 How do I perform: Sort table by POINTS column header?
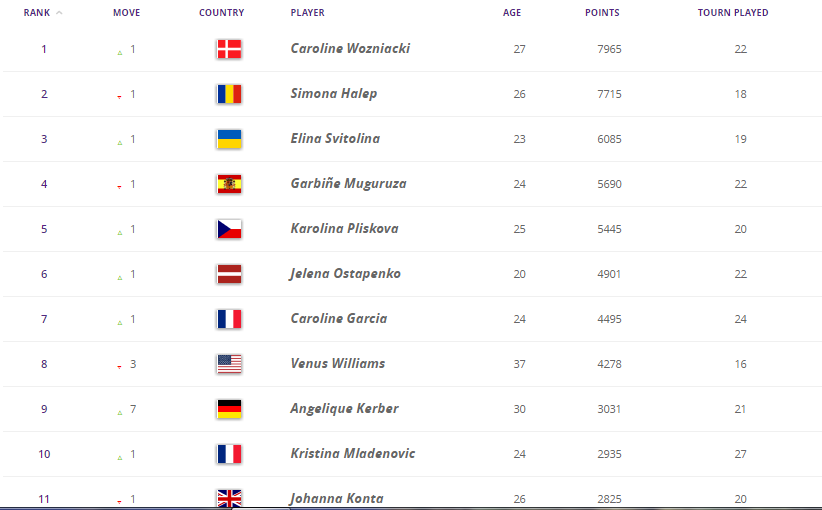[x=602, y=13]
